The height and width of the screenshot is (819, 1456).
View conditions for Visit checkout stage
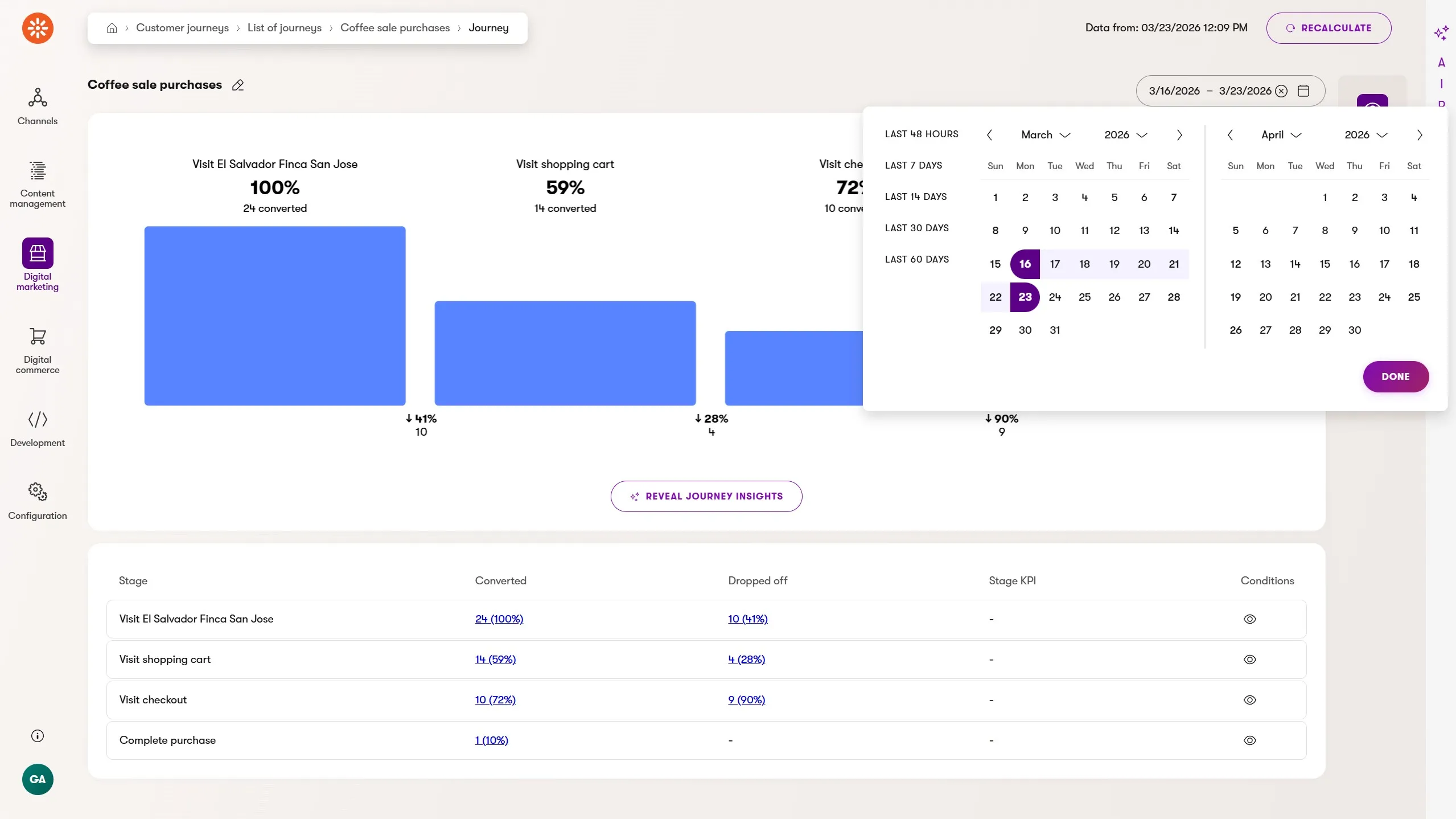[1249, 700]
